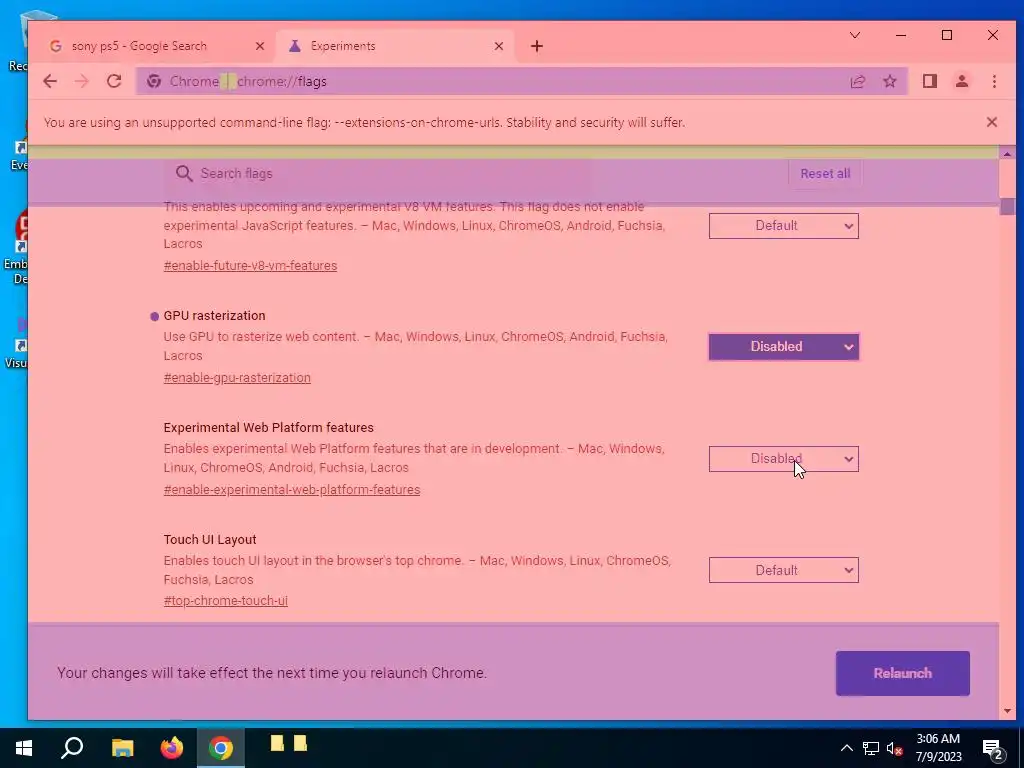Open the GPU rasterization Disabled dropdown
Image resolution: width=1024 pixels, height=768 pixels.
click(784, 347)
